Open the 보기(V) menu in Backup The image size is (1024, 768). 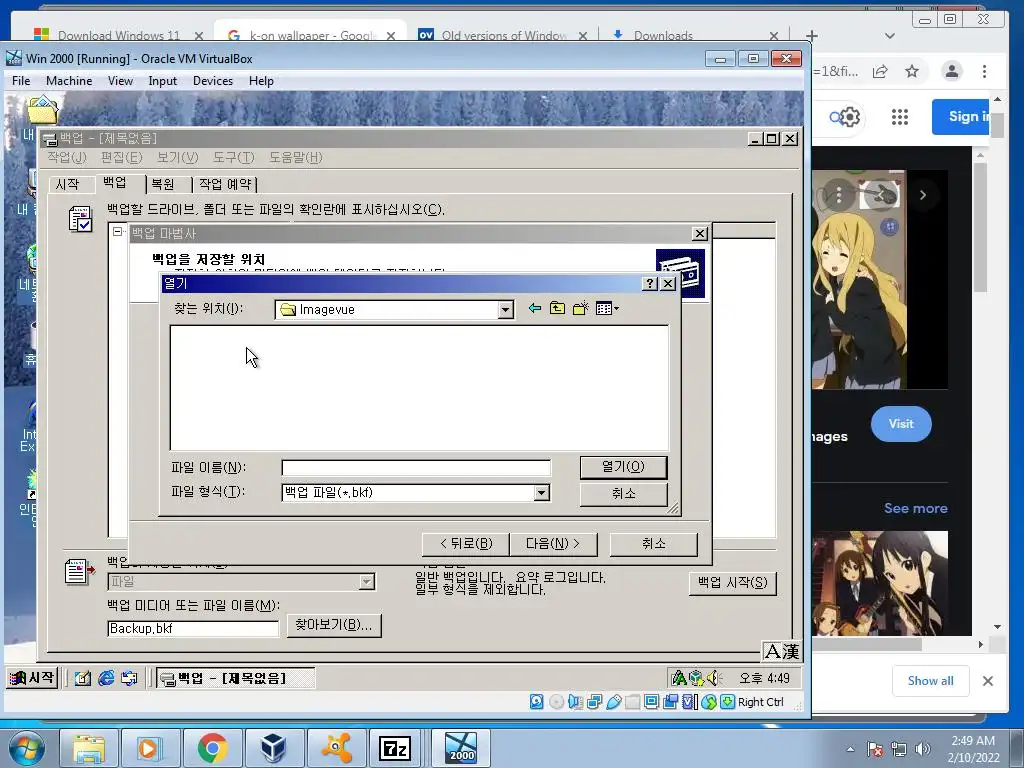tap(178, 157)
